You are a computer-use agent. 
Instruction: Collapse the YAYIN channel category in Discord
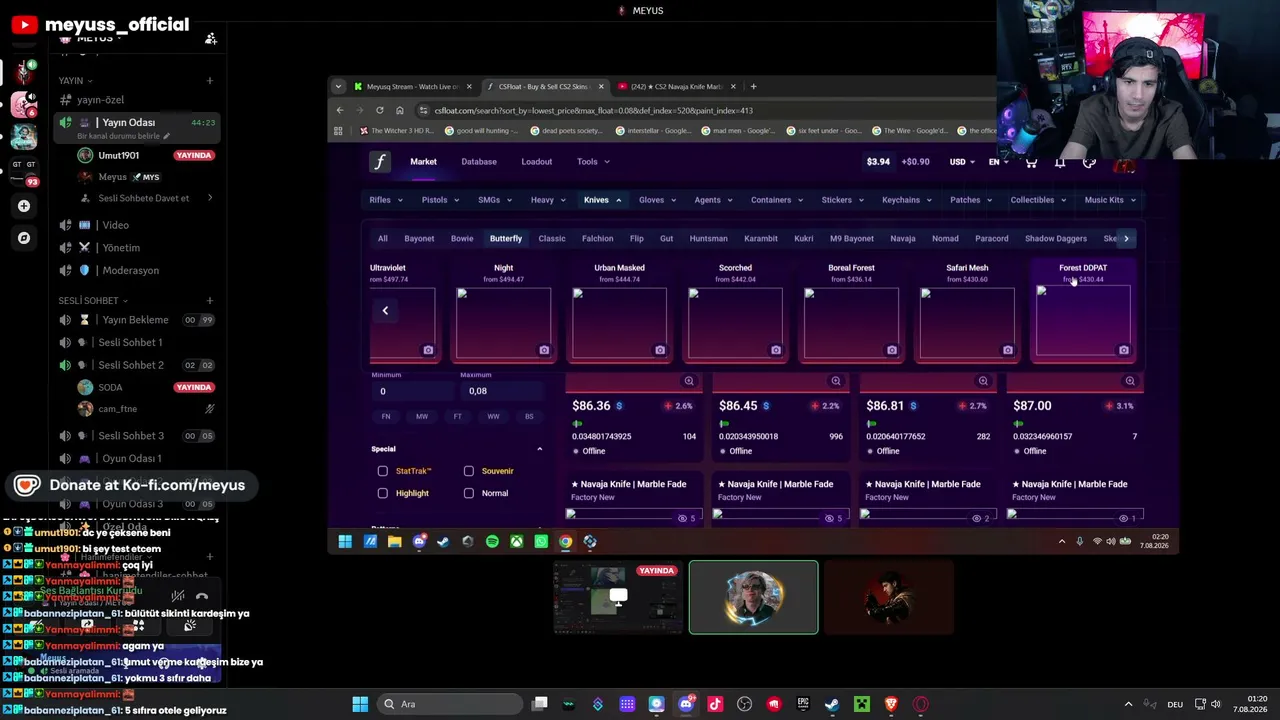pyautogui.click(x=75, y=80)
